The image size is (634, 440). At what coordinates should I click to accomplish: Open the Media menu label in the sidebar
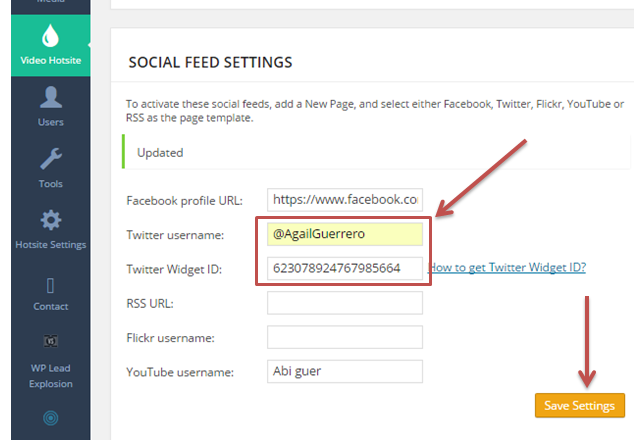click(50, 3)
